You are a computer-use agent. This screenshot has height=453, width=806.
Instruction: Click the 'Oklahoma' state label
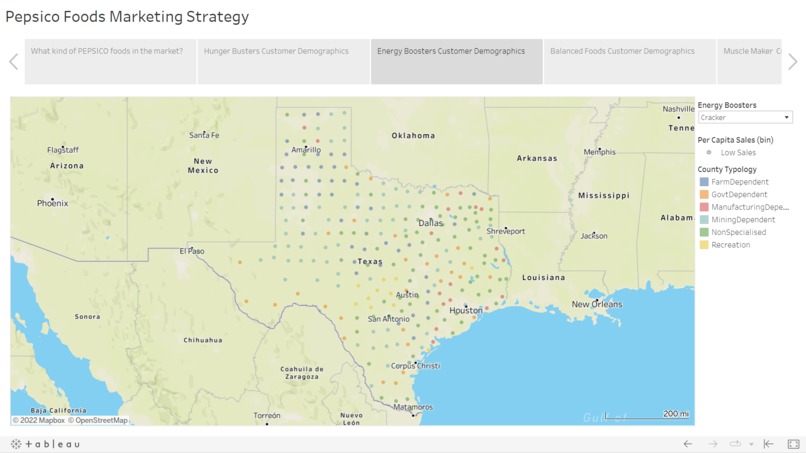(413, 135)
